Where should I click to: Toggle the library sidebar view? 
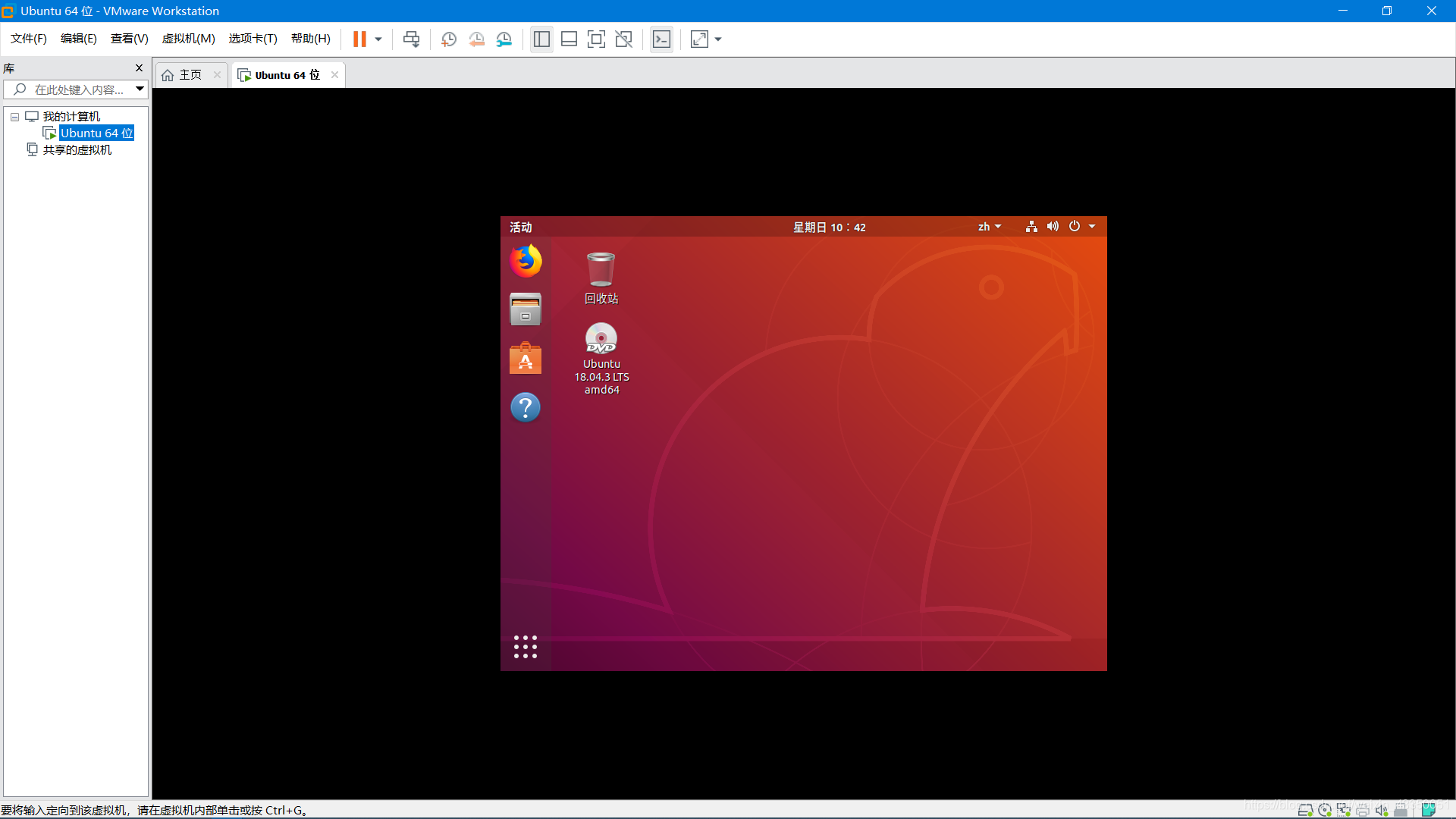(x=541, y=39)
